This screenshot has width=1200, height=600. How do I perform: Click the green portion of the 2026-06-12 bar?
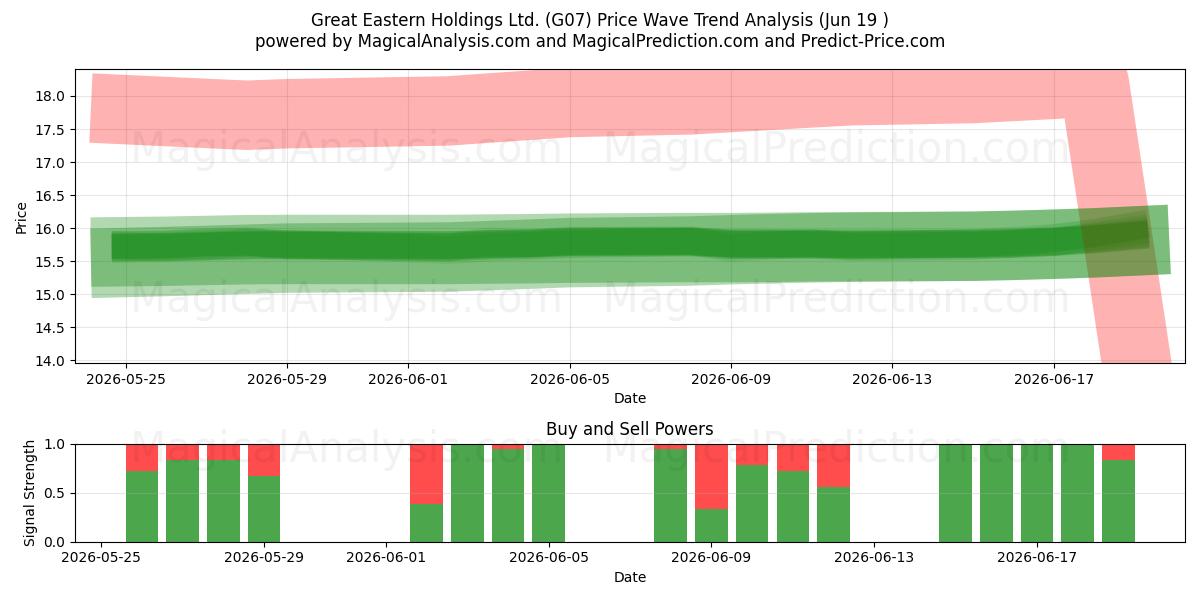[833, 514]
